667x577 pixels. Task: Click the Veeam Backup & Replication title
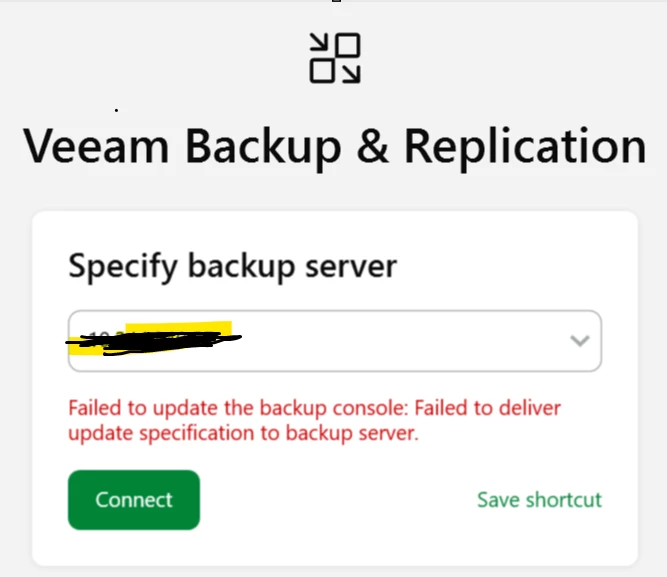click(334, 146)
